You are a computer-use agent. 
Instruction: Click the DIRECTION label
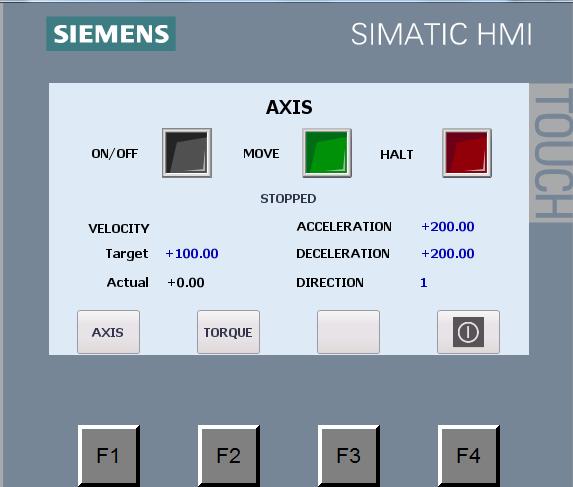coord(330,282)
